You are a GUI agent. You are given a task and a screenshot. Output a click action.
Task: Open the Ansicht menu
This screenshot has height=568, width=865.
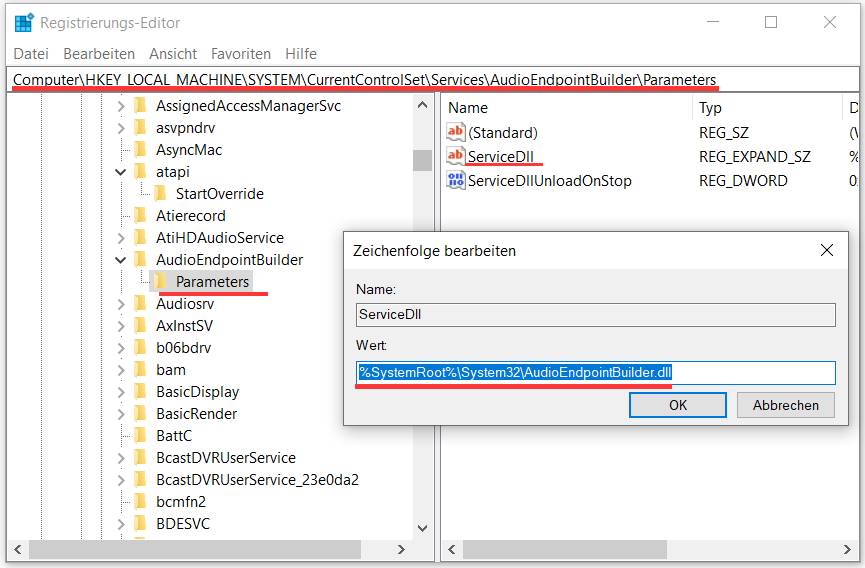(x=173, y=54)
